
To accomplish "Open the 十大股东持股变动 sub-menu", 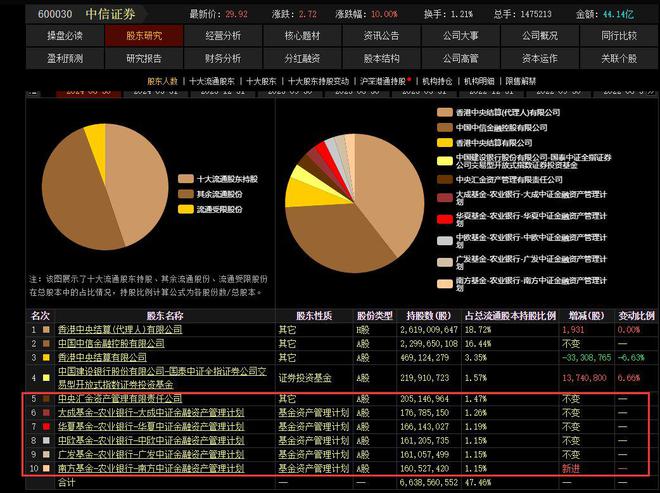I will pos(319,81).
